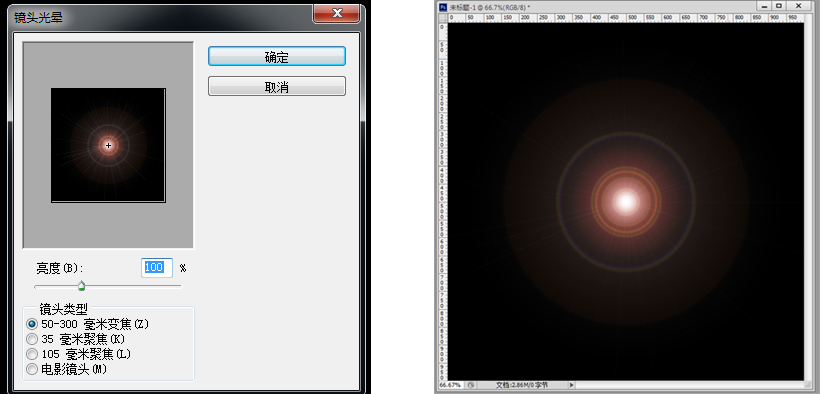Image resolution: width=824 pixels, height=394 pixels.
Task: Select the 50-300 毫米变焦 lens type
Action: (x=32, y=324)
